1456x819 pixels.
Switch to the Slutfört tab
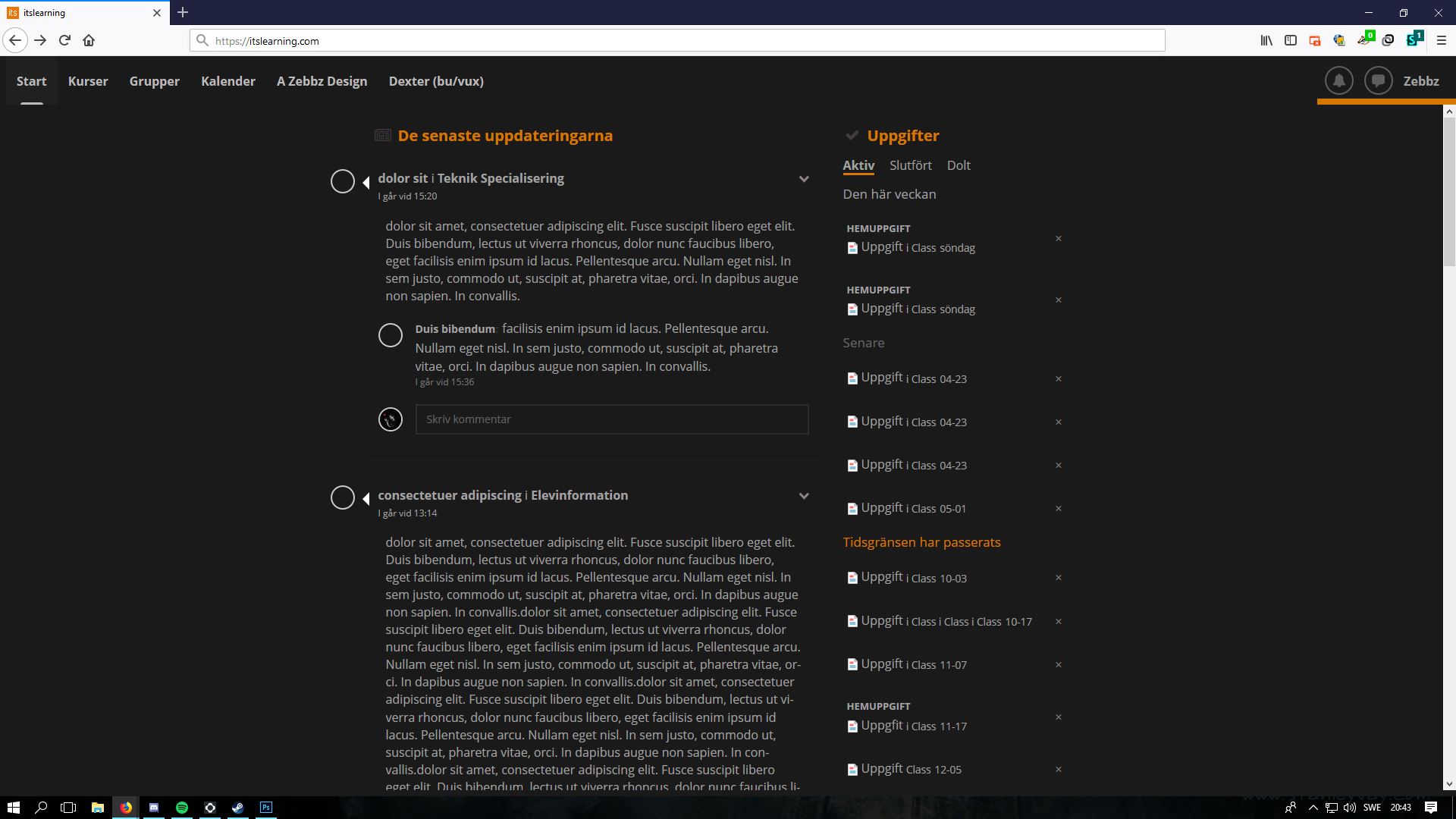click(910, 165)
